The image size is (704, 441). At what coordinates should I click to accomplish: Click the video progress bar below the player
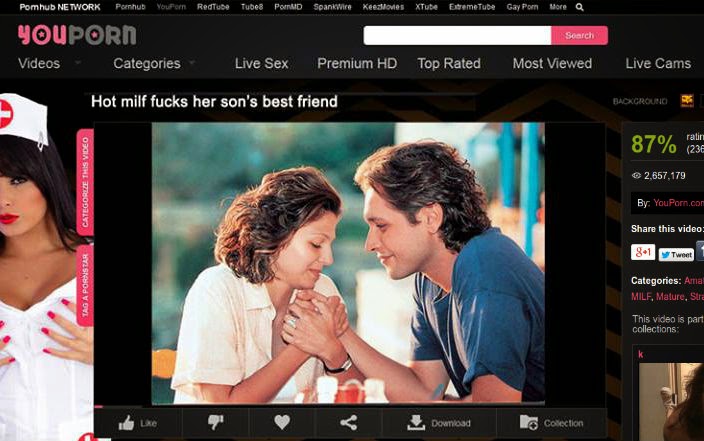click(x=350, y=406)
